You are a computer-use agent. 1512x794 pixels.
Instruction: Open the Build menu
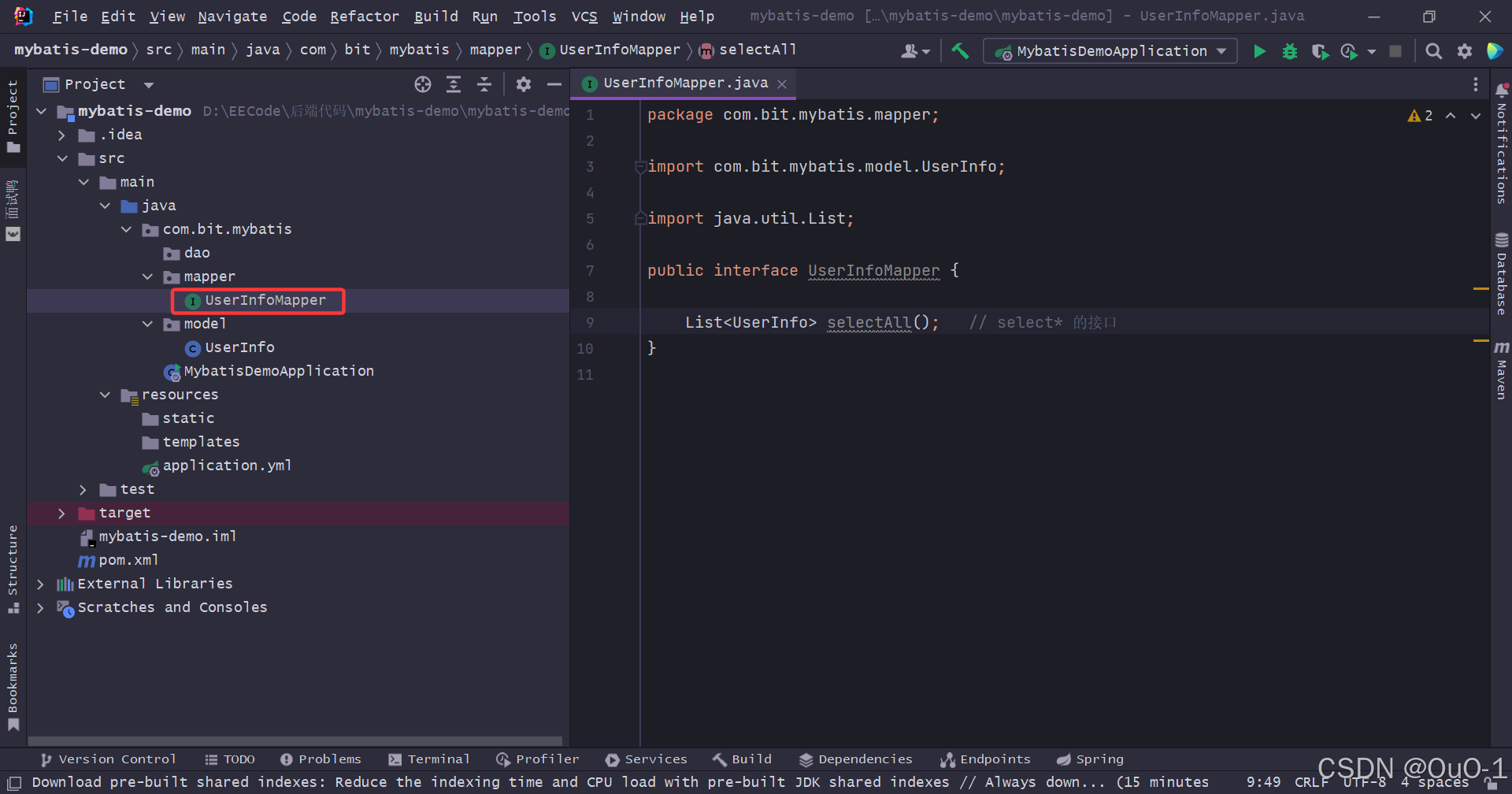(436, 17)
